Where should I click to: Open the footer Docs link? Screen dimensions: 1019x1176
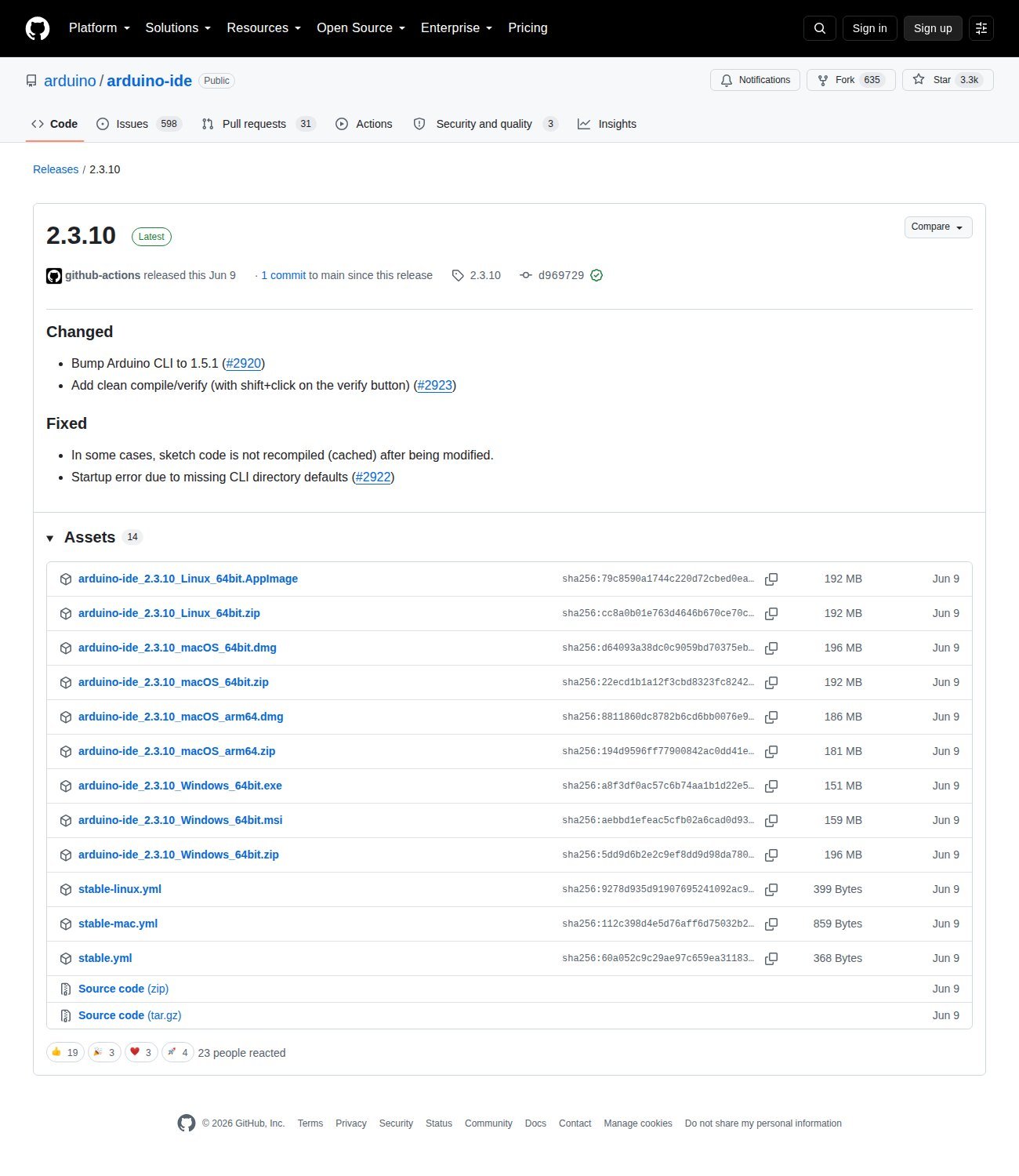[x=535, y=1124]
